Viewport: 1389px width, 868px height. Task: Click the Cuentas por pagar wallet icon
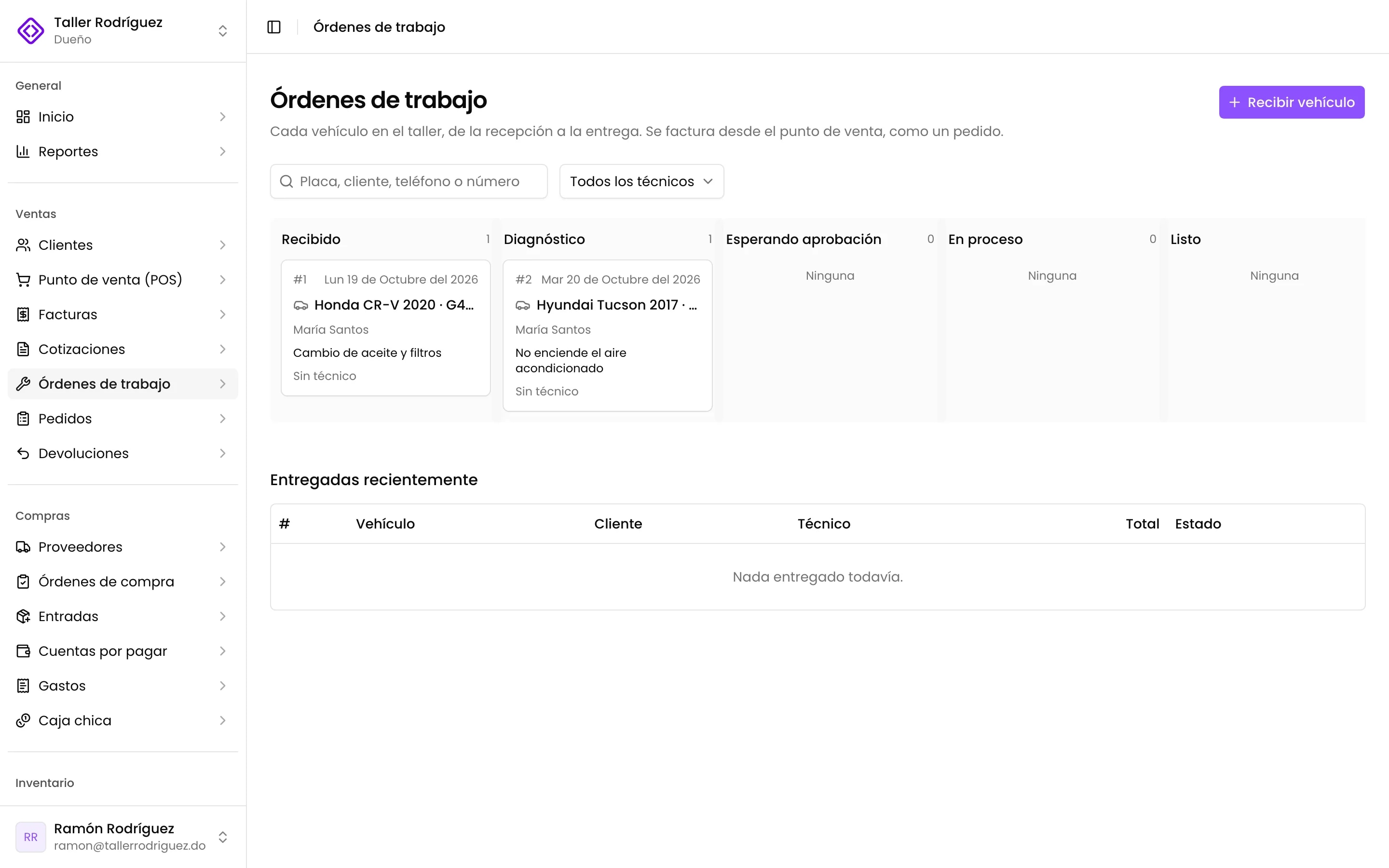pyautogui.click(x=23, y=651)
